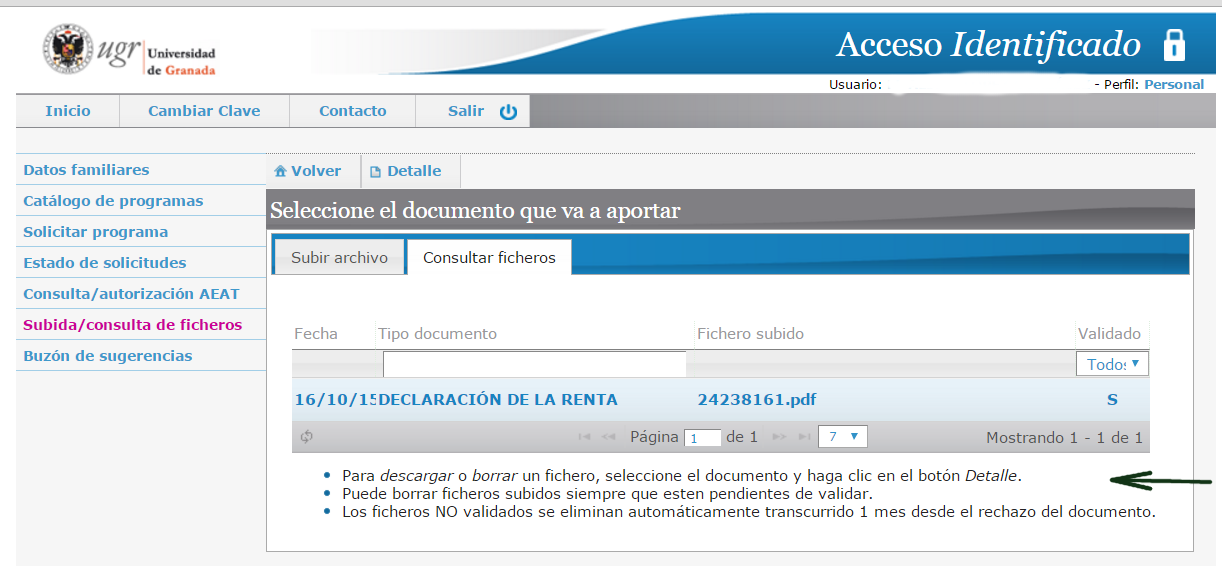
Task: Click the University of Granada logo
Action: 129,51
